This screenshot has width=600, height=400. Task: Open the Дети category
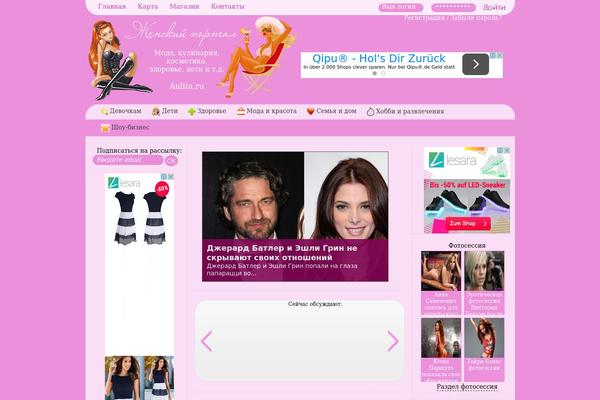[x=170, y=111]
